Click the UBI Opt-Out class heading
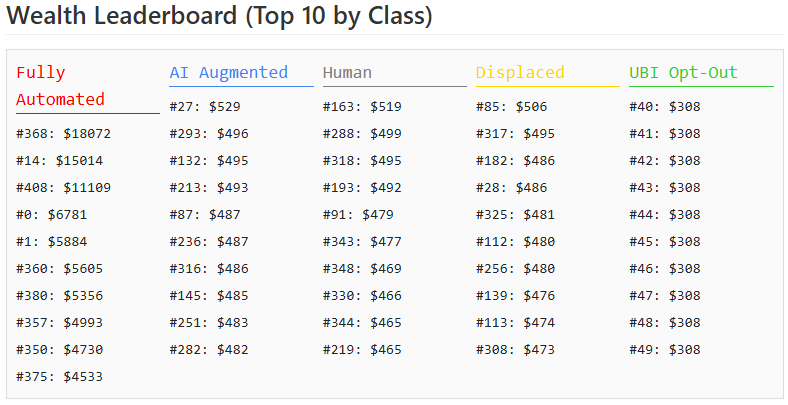 (x=683, y=73)
